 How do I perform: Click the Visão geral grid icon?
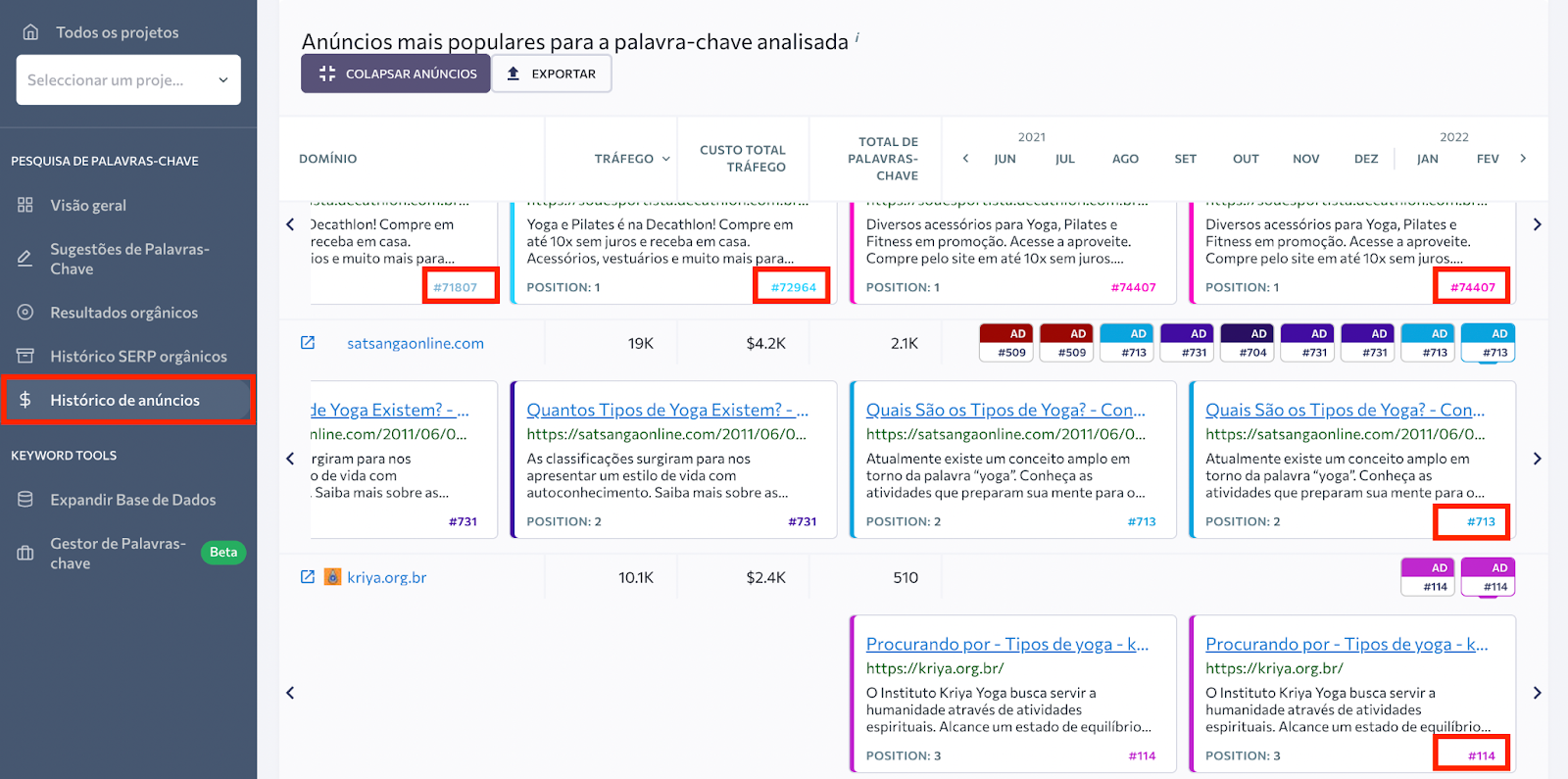[25, 205]
